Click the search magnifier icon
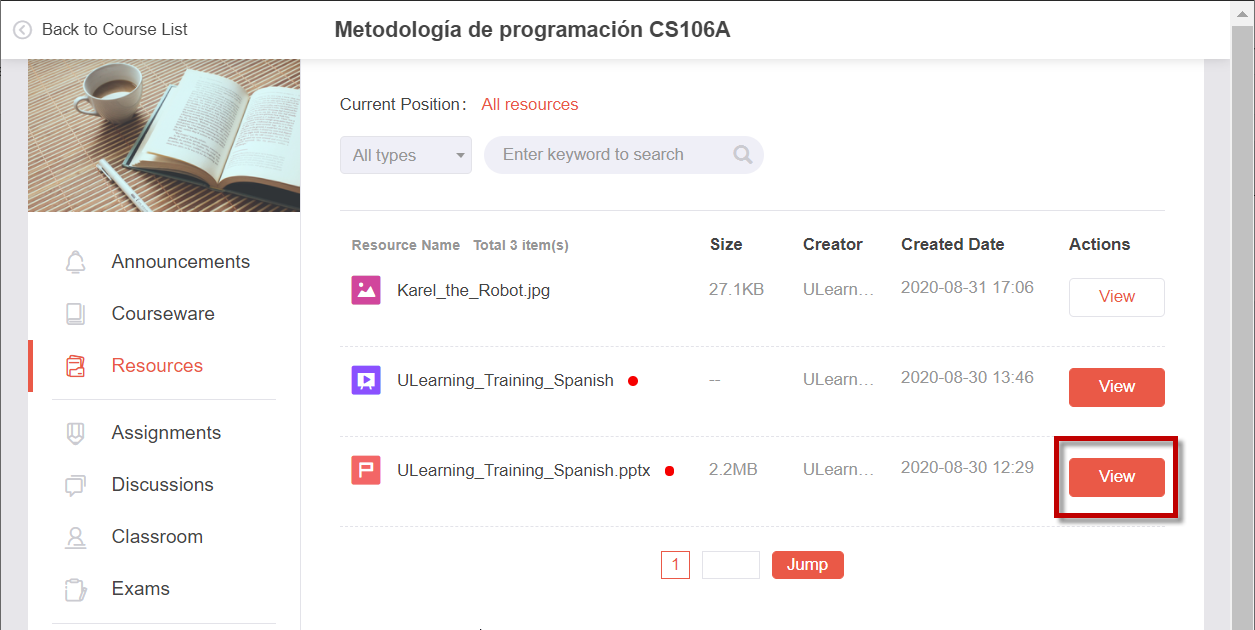 pos(743,155)
